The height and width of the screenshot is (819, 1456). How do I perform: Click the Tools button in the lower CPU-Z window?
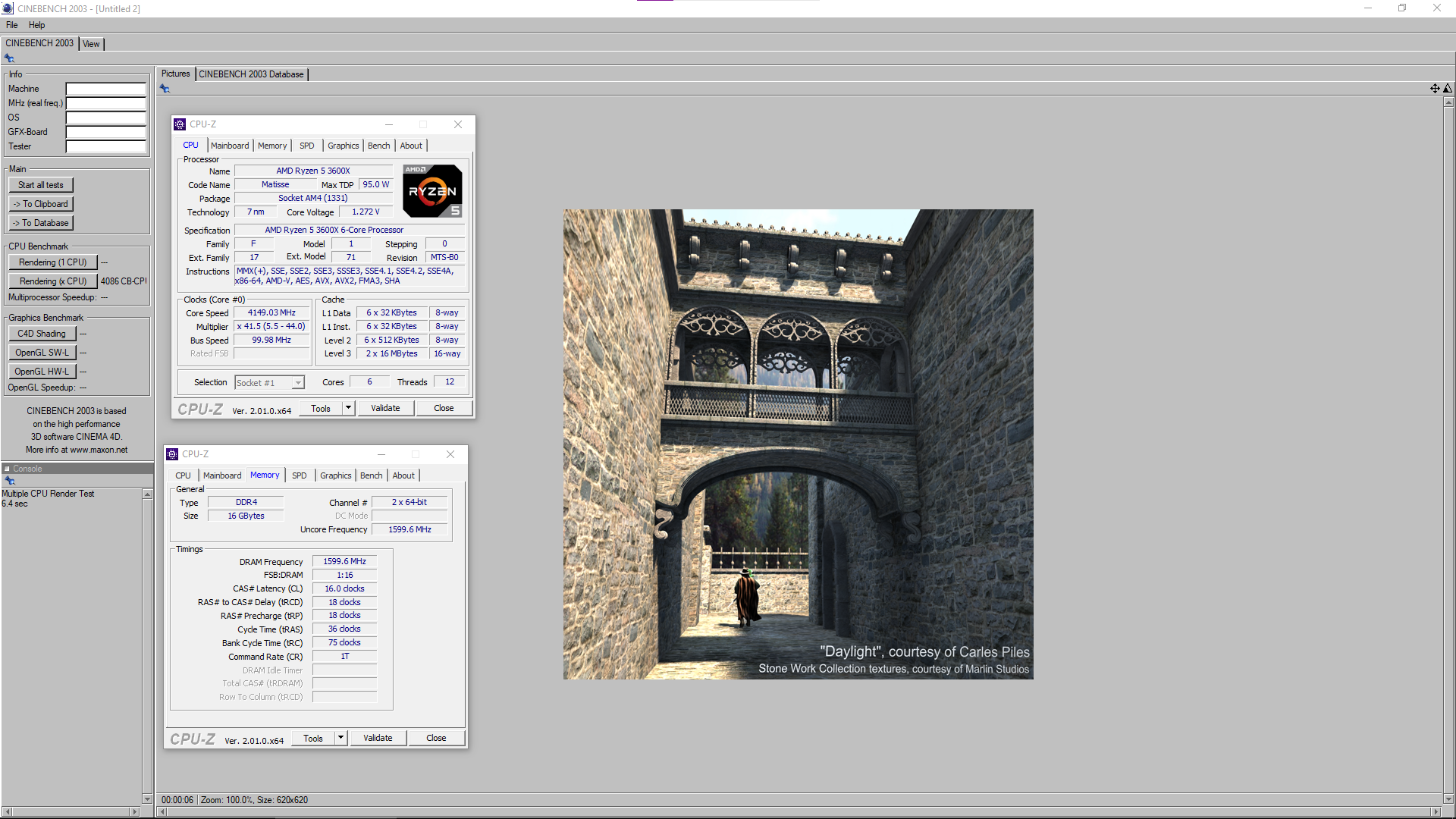(313, 739)
